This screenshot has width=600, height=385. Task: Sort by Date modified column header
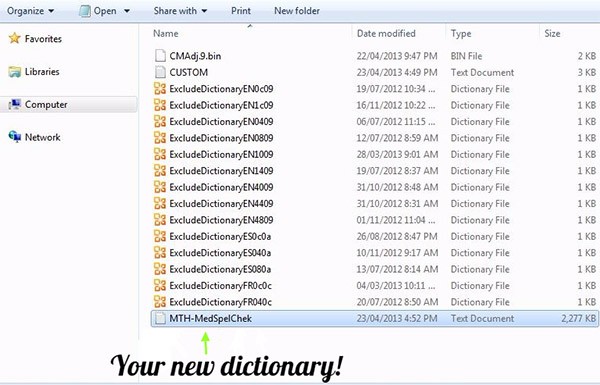pyautogui.click(x=386, y=34)
